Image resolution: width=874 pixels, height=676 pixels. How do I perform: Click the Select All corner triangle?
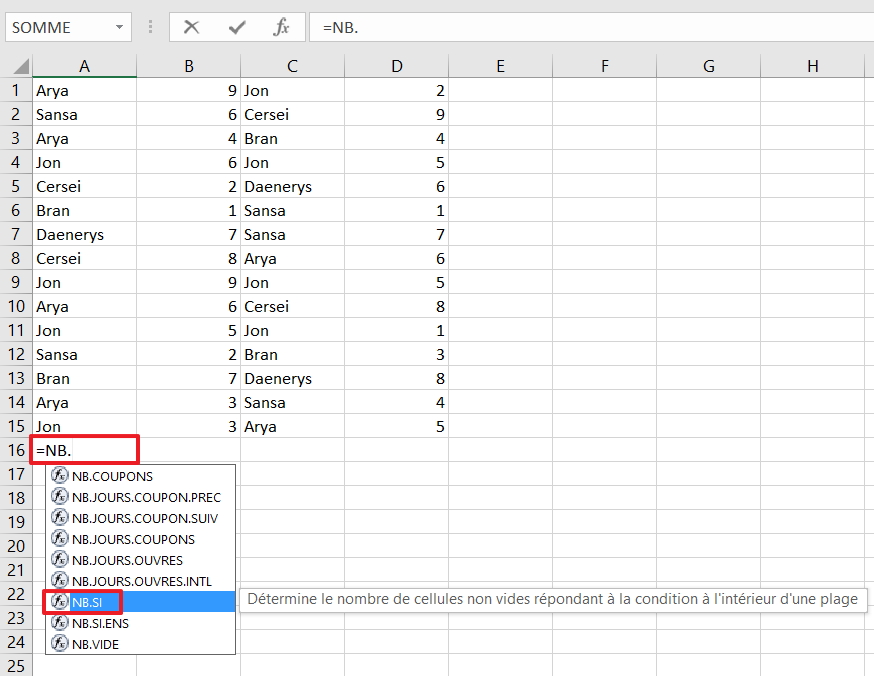(x=20, y=67)
